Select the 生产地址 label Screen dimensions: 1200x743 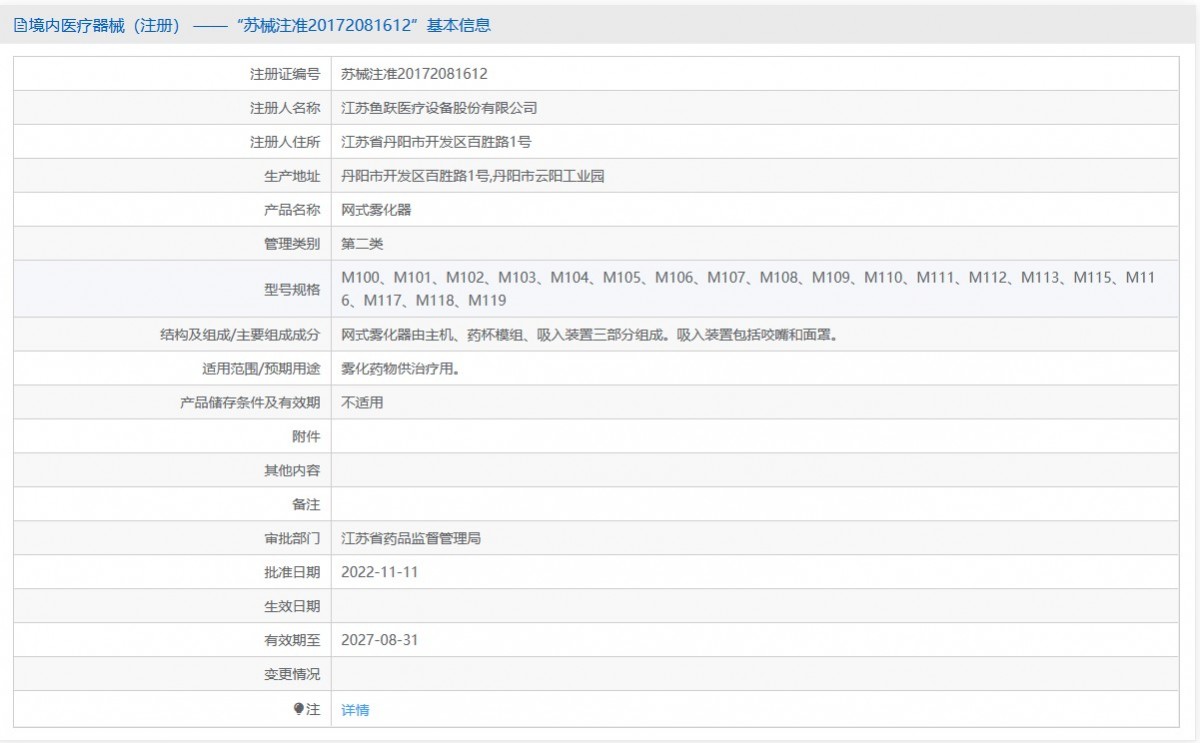[292, 176]
